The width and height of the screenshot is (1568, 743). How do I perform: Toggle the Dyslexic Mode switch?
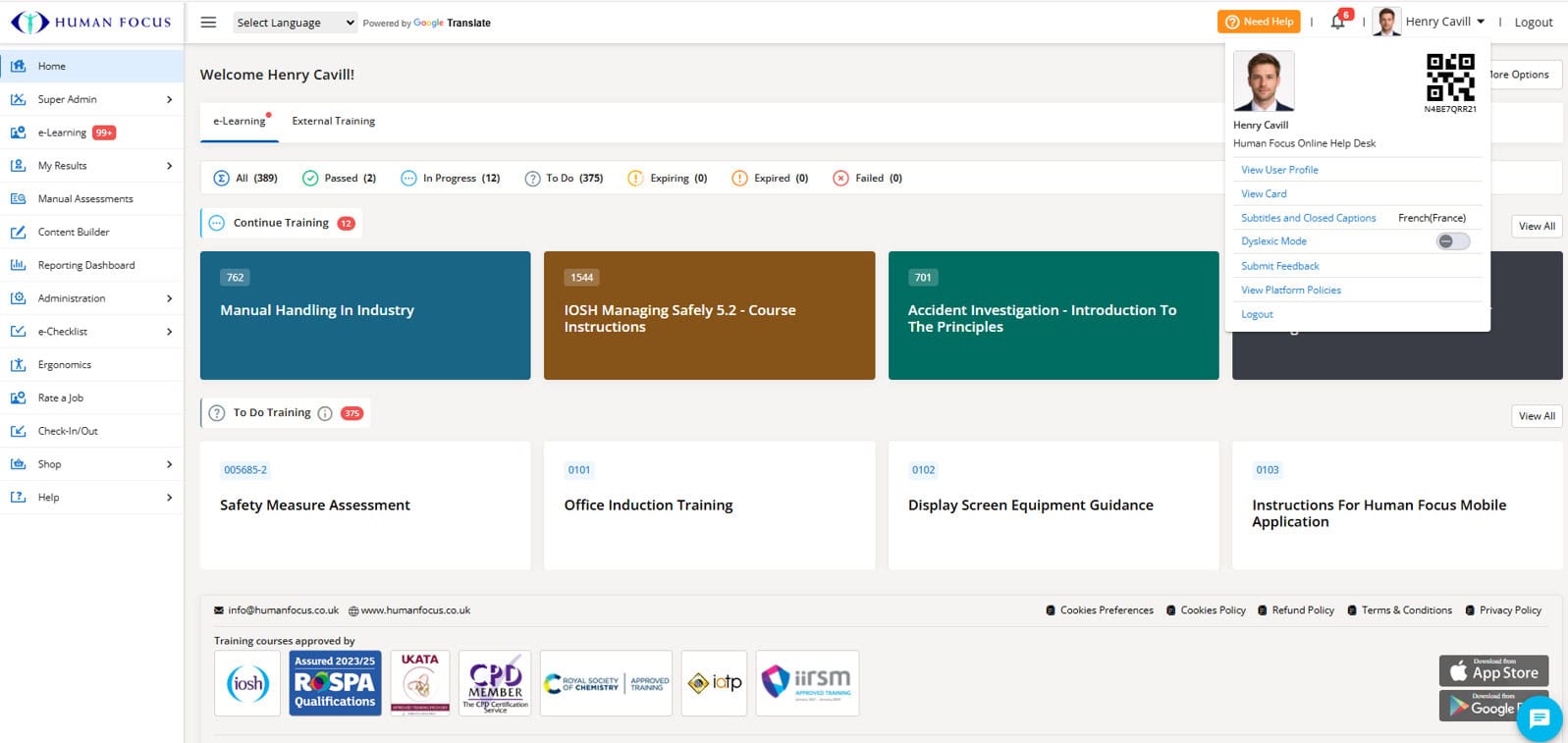[x=1453, y=241]
